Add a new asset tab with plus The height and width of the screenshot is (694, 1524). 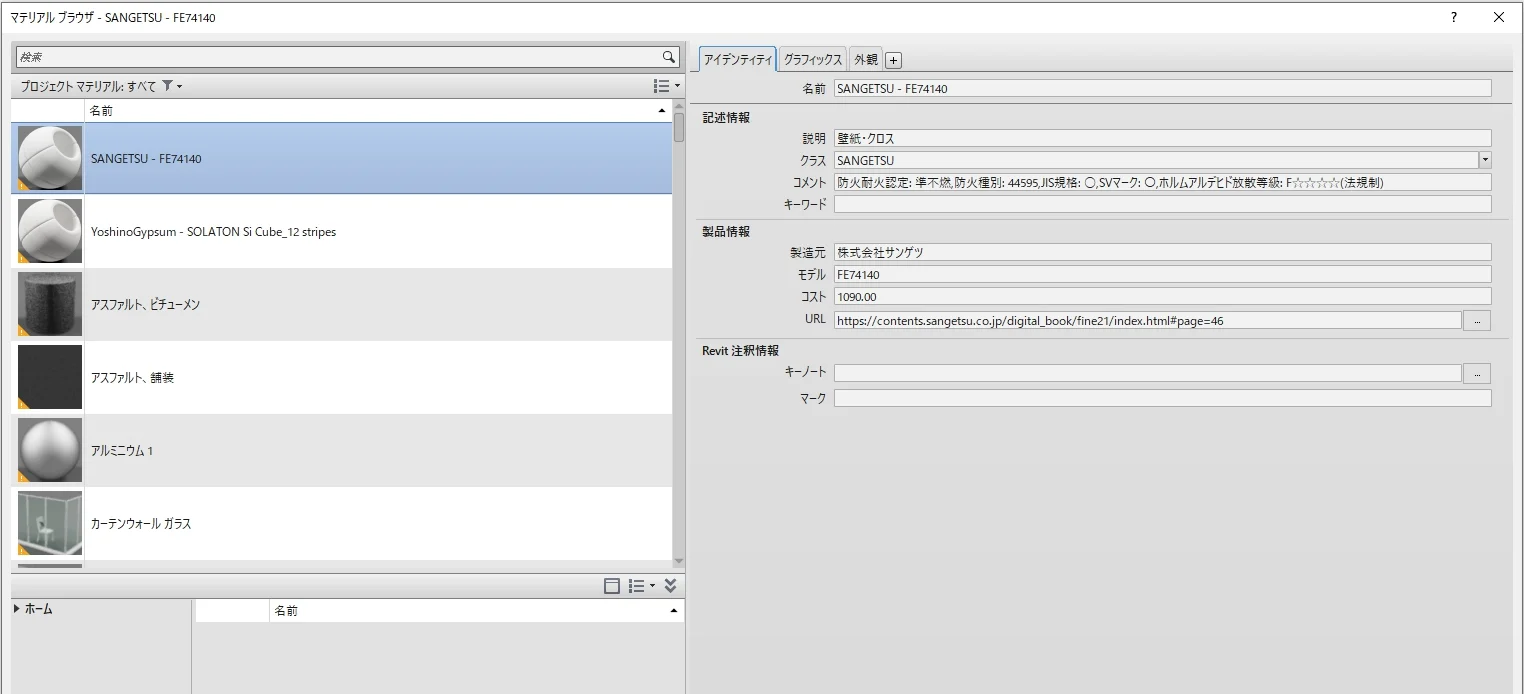(x=894, y=60)
